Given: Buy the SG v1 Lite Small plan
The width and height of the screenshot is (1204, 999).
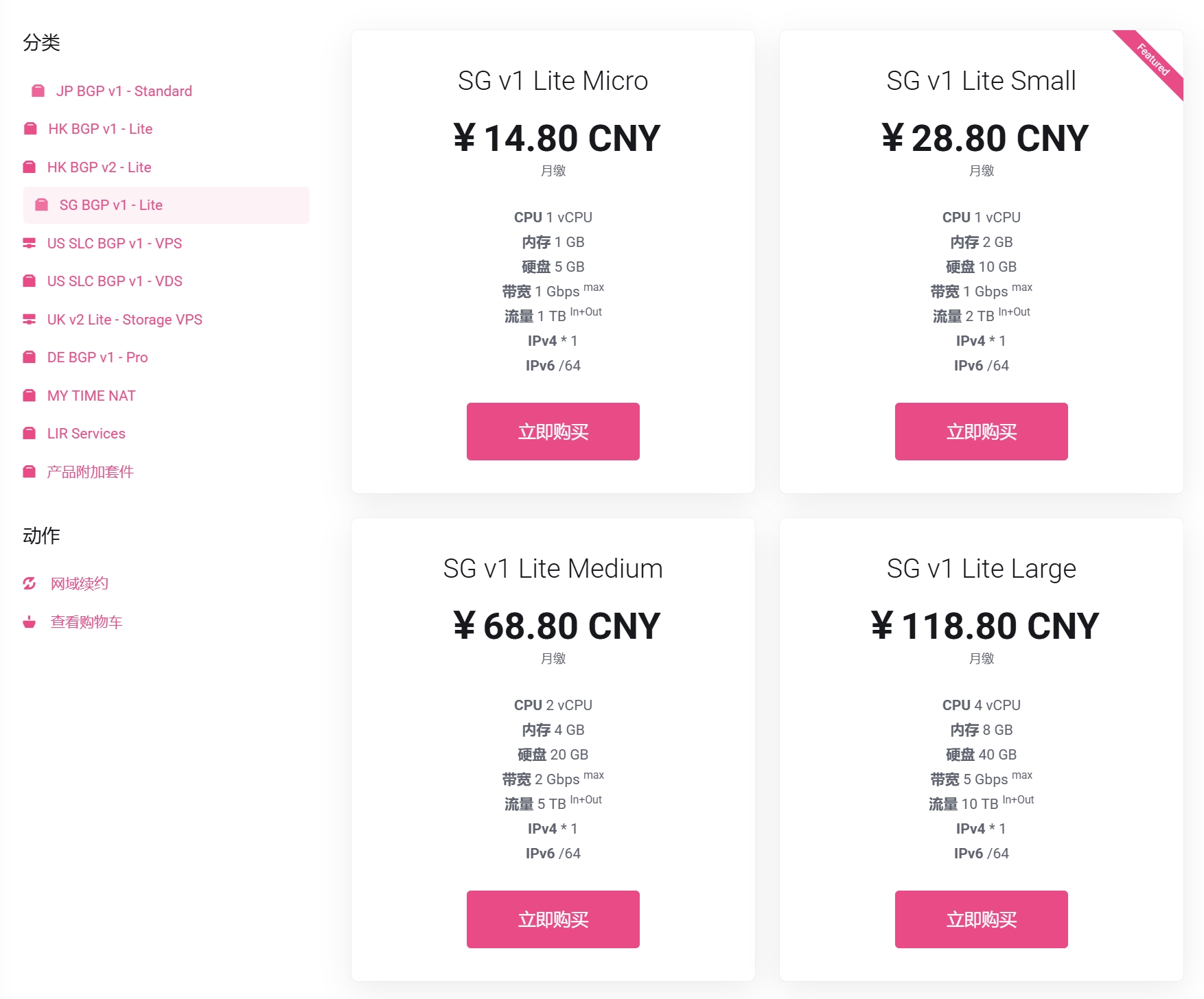Looking at the screenshot, I should tap(981, 432).
